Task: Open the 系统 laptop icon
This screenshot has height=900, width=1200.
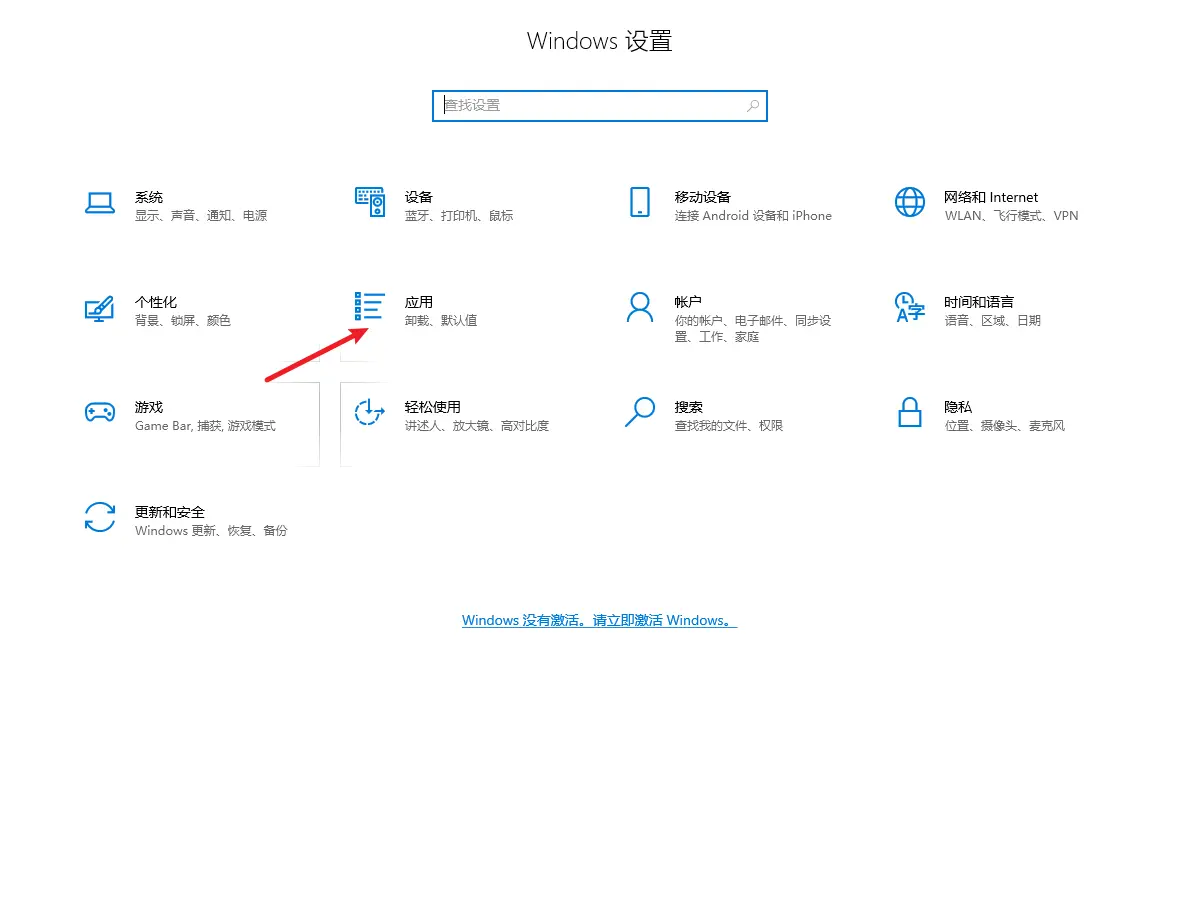Action: click(x=100, y=203)
